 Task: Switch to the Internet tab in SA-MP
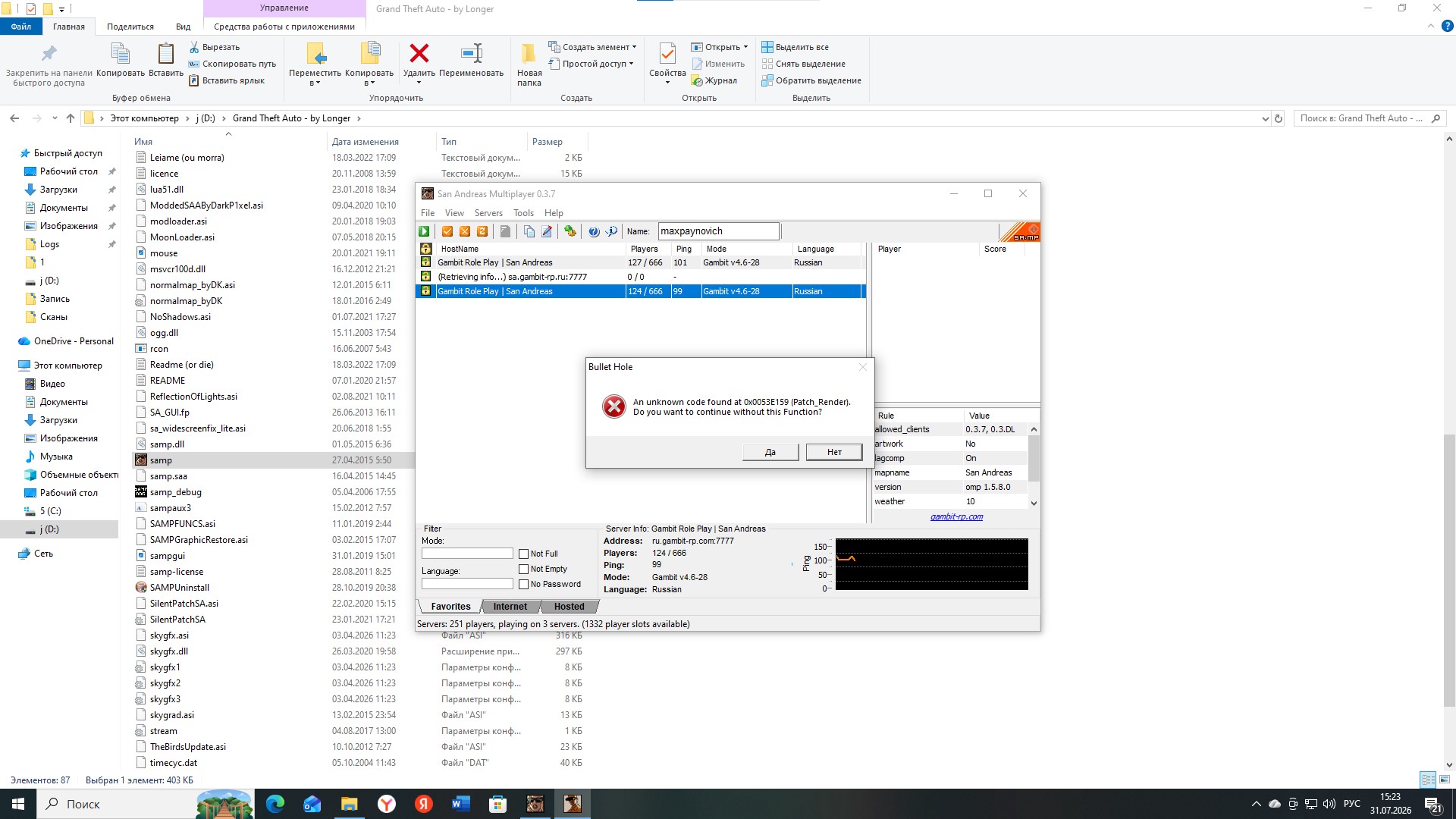pyautogui.click(x=510, y=607)
